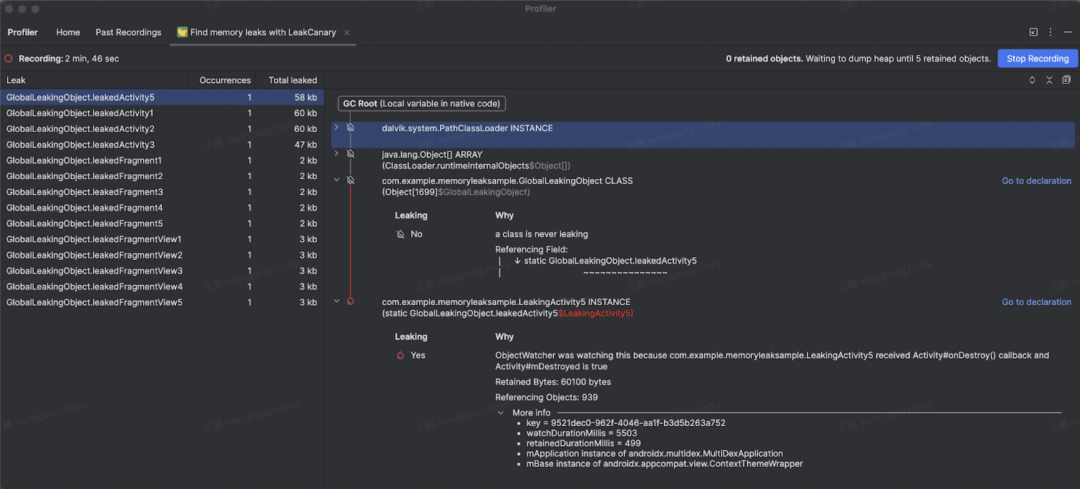Screen dimensions: 1080x489
Task: Open the profiler window mode icon
Action: pos(1034,32)
